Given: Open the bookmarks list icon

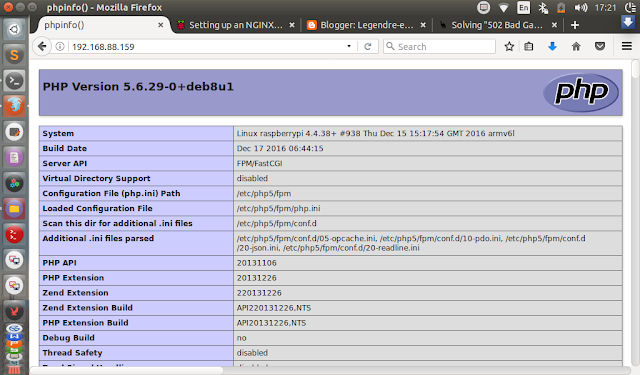Looking at the screenshot, I should tap(529, 47).
